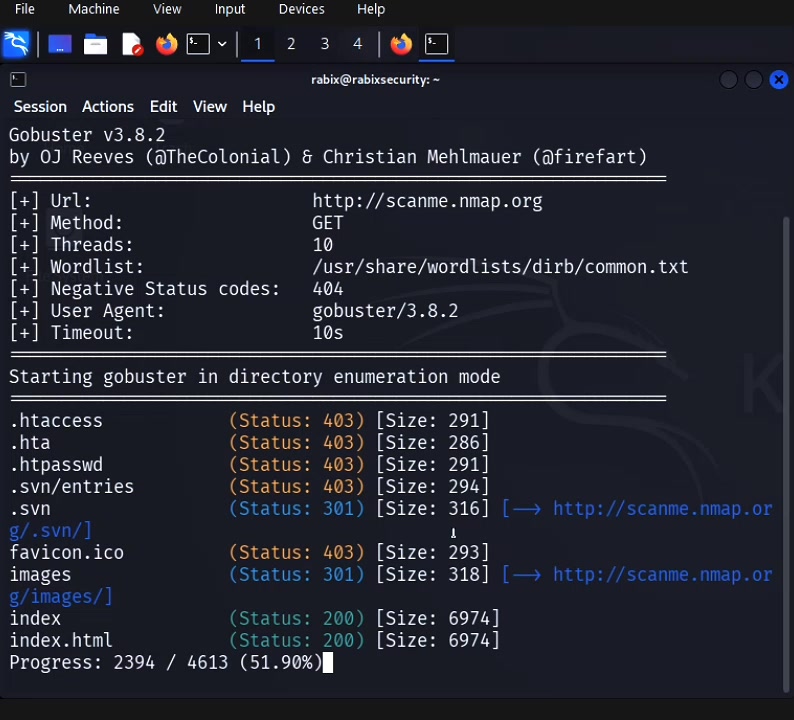Open the VirtualBox Devices menu
The height and width of the screenshot is (720, 794).
(x=301, y=9)
